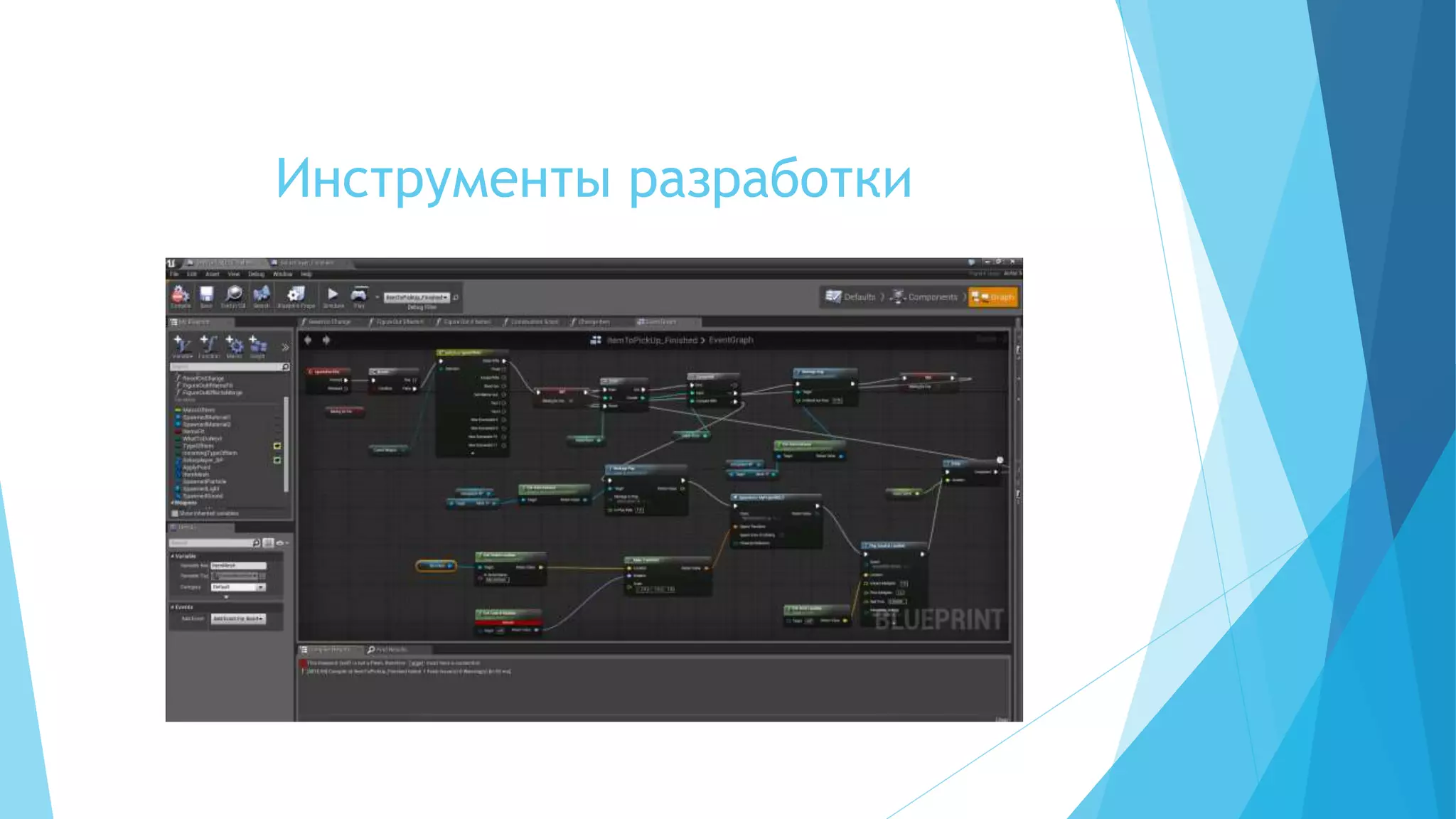The image size is (1456, 819).
Task: Click the Simulate play-arrow icon
Action: tap(333, 294)
